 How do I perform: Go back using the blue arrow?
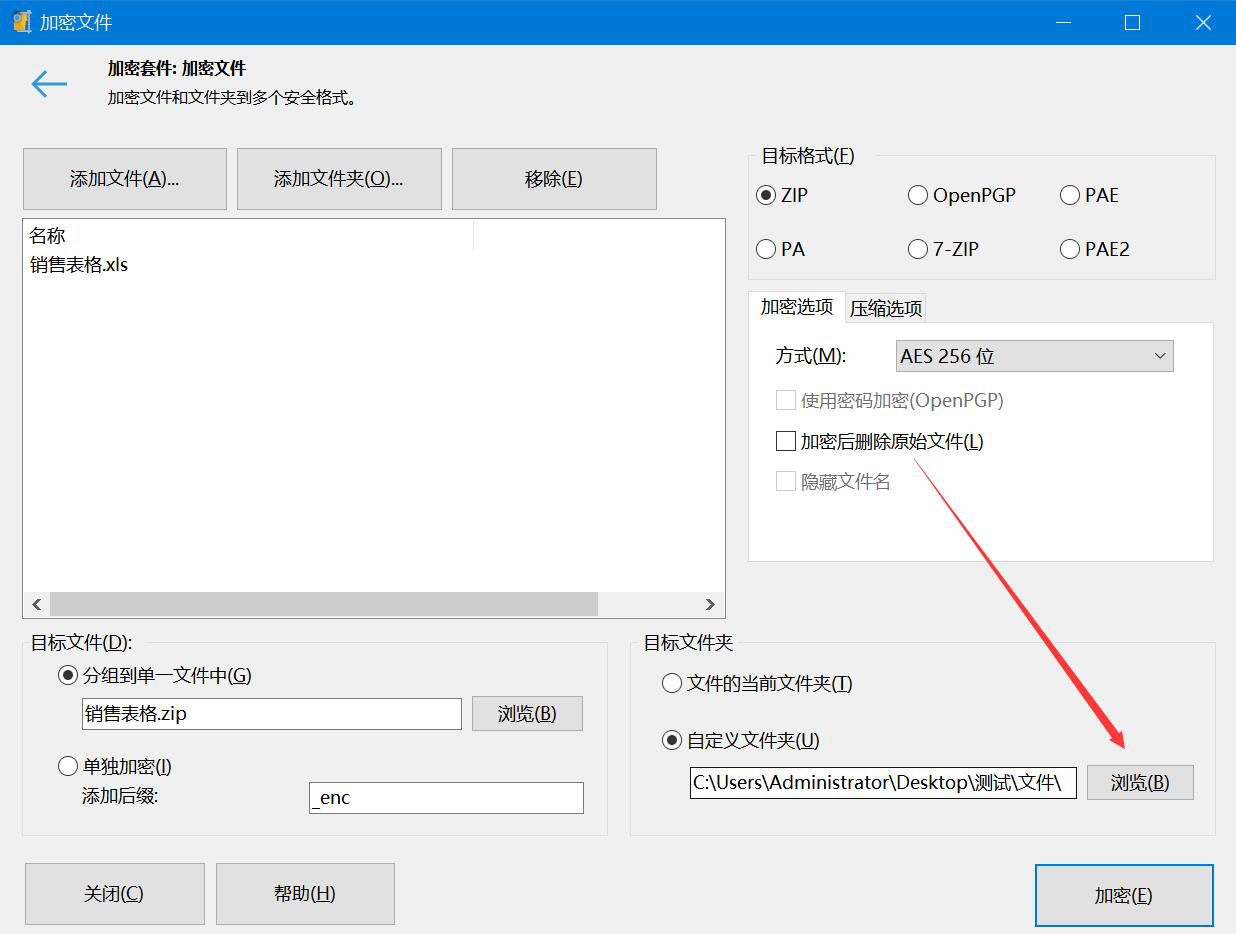tap(48, 84)
